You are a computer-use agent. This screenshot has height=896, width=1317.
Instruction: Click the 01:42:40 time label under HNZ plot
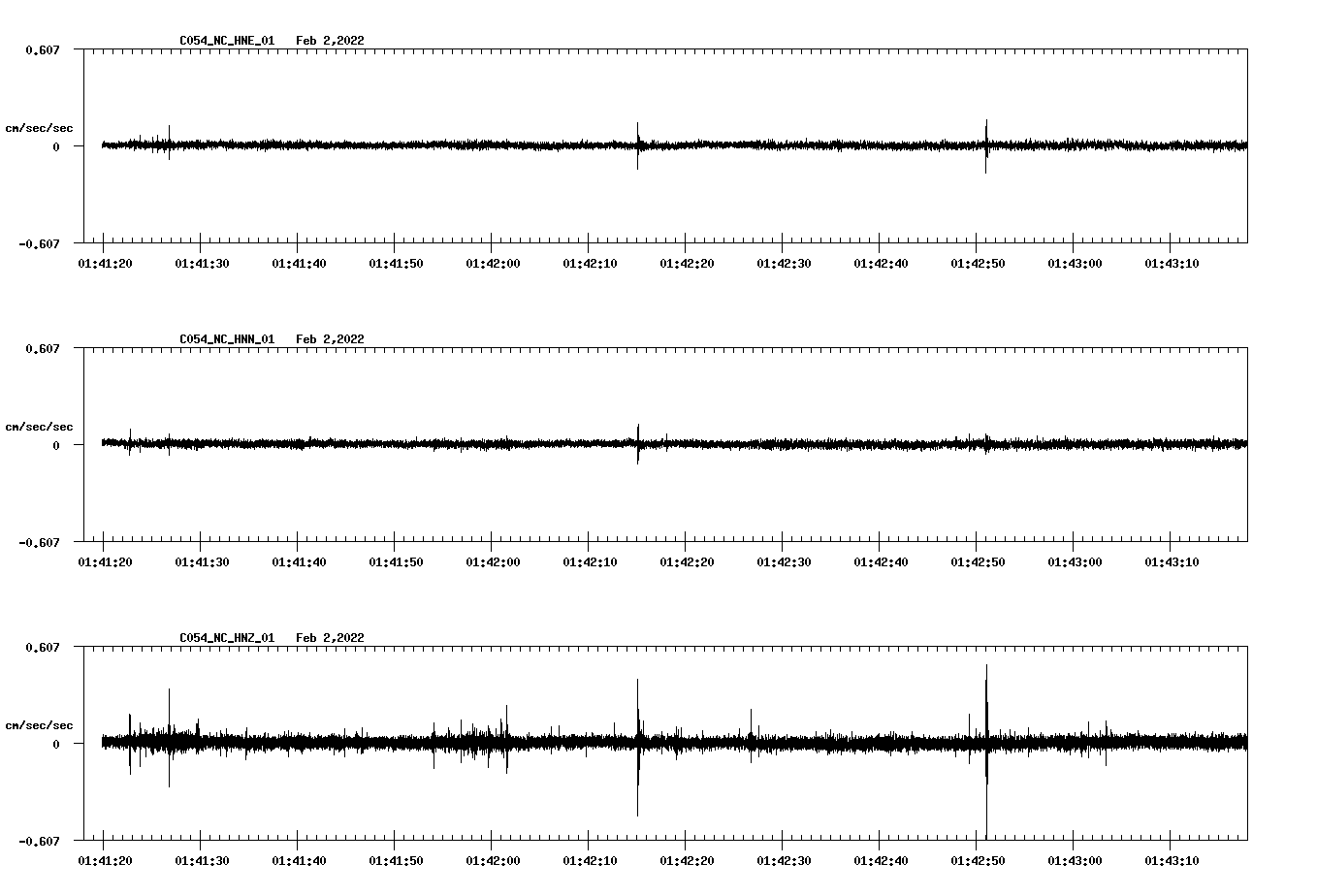[x=881, y=861]
